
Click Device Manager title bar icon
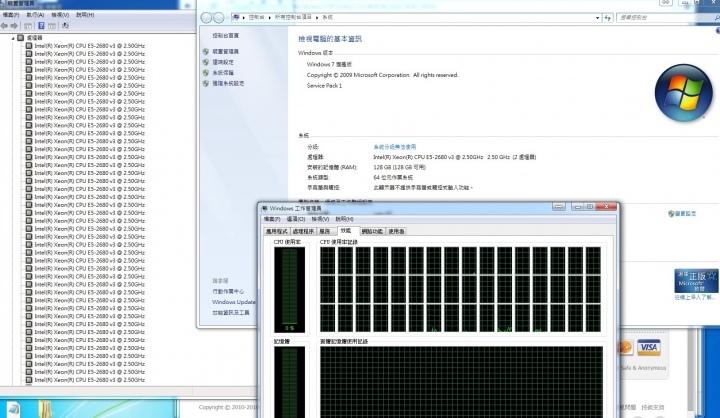tap(4, 3)
